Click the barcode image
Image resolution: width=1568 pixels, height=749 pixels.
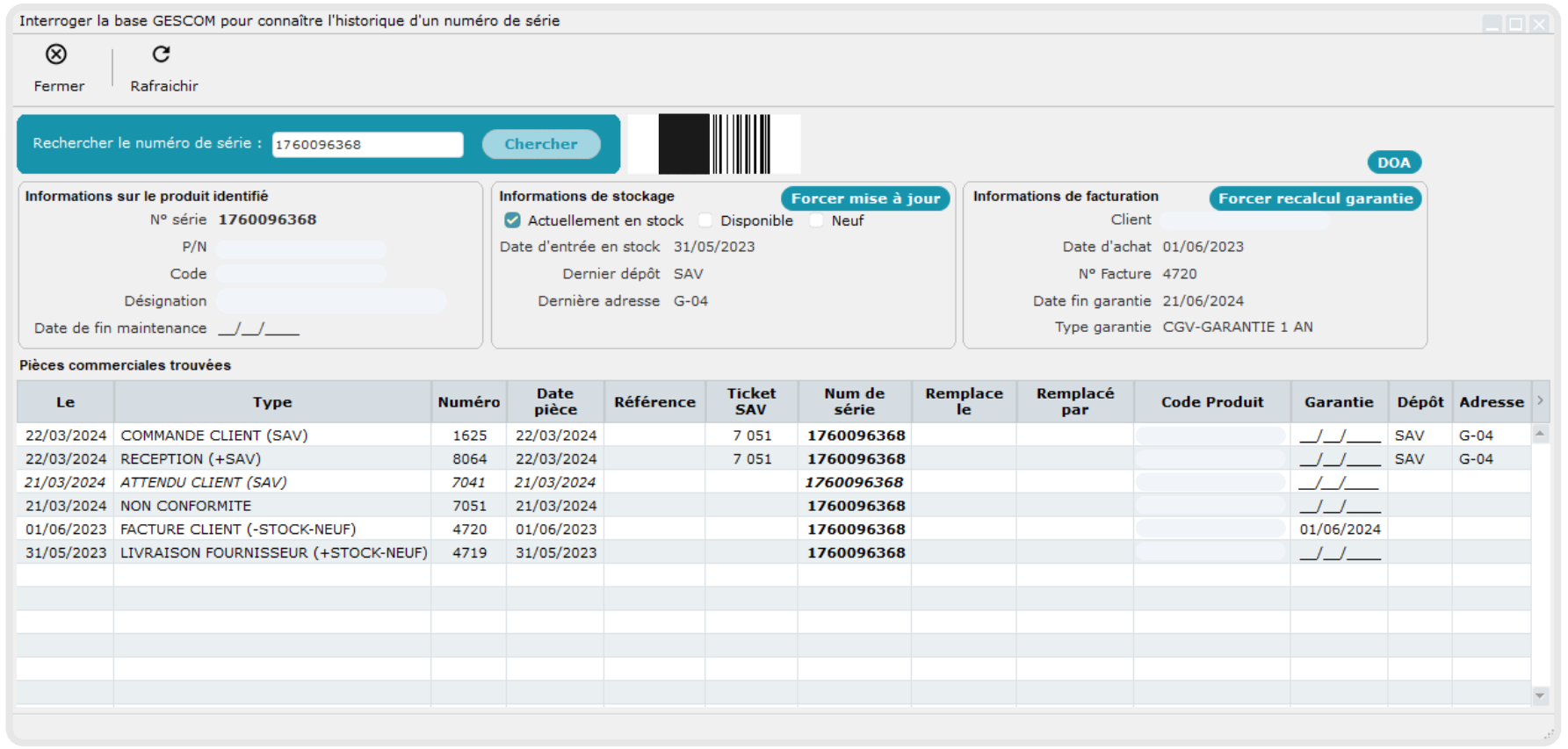click(x=714, y=144)
